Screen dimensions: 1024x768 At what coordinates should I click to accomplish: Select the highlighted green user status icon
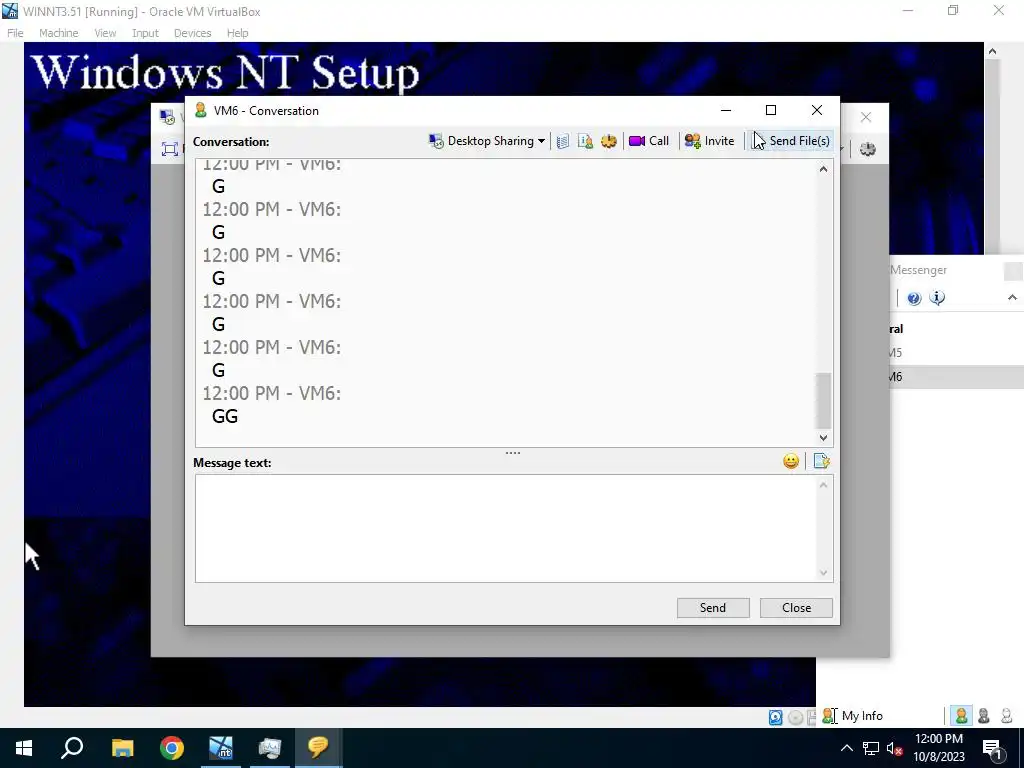point(961,716)
